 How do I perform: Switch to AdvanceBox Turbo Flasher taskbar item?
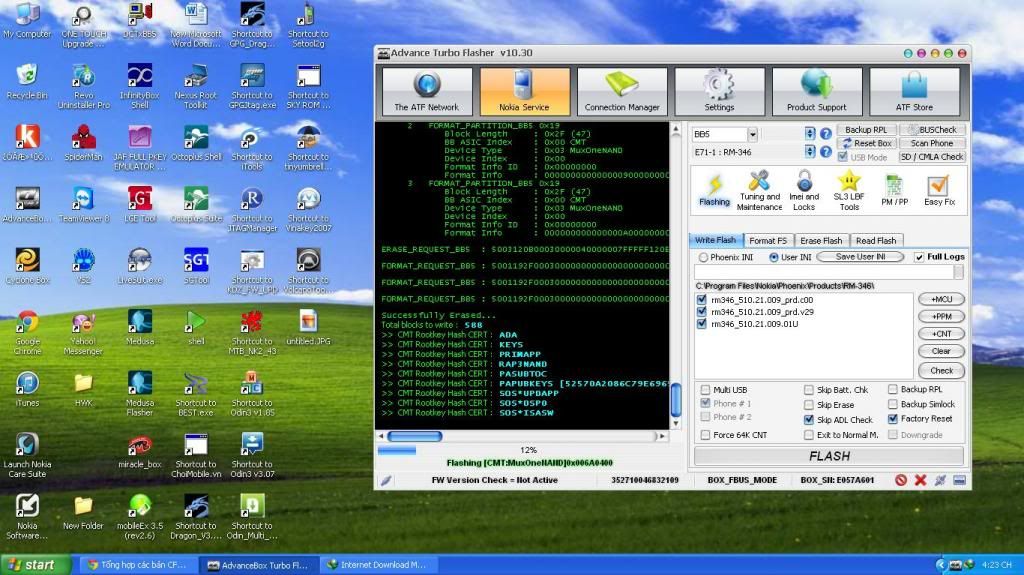click(259, 565)
